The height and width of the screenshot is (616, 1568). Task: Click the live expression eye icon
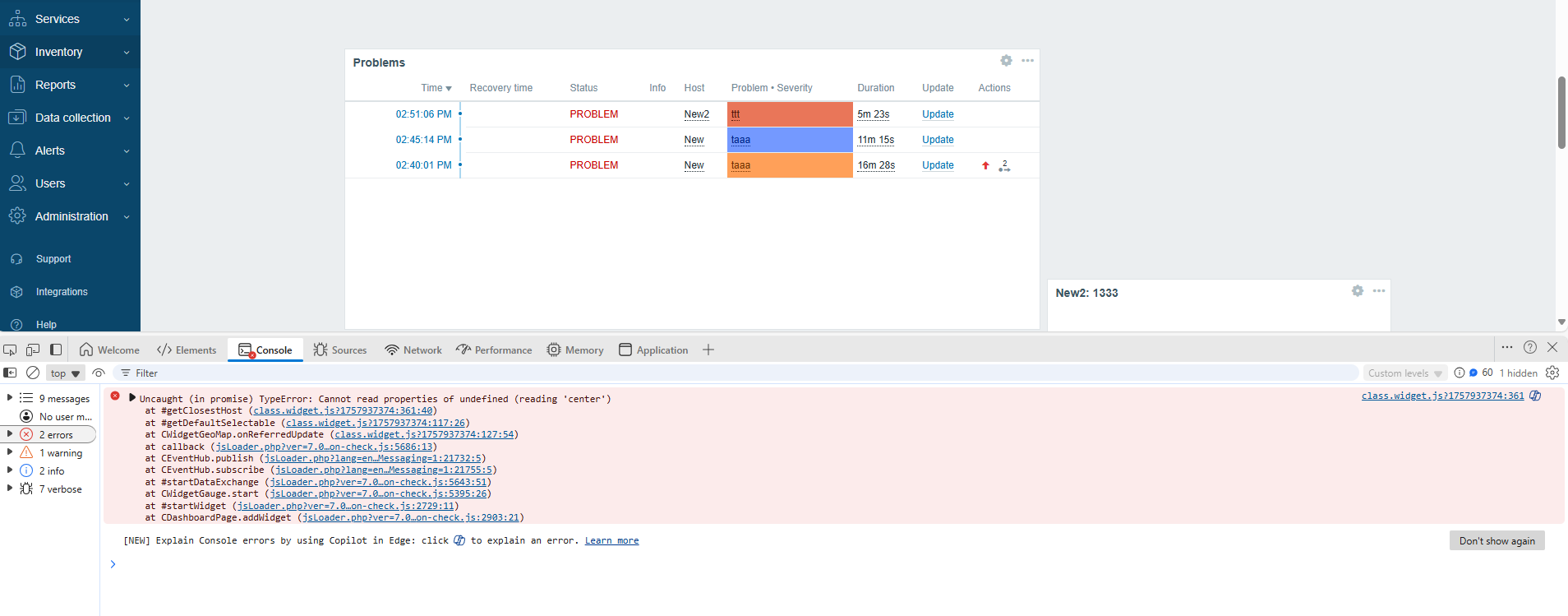click(99, 373)
